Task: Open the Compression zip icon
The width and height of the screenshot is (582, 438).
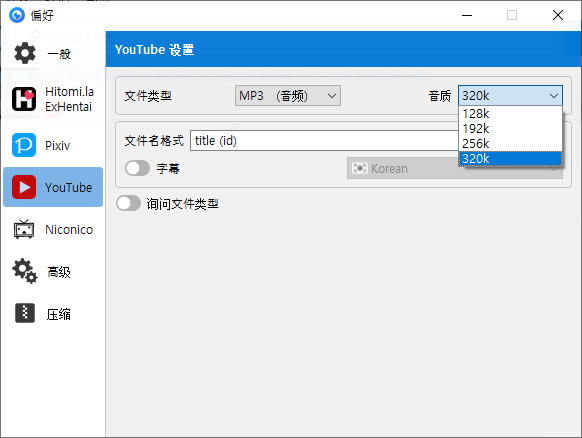Action: tap(25, 313)
